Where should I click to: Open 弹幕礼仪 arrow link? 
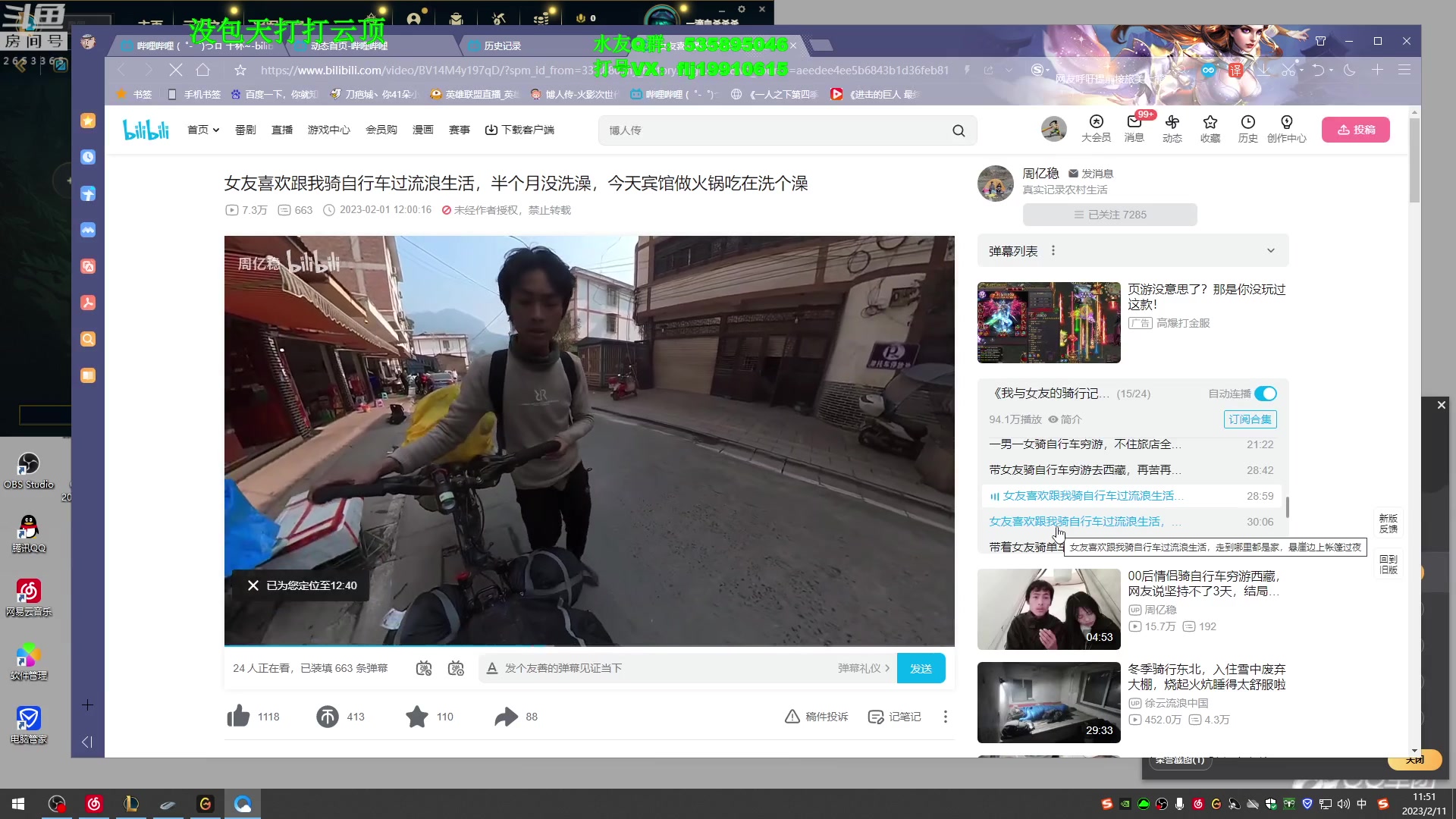click(864, 668)
